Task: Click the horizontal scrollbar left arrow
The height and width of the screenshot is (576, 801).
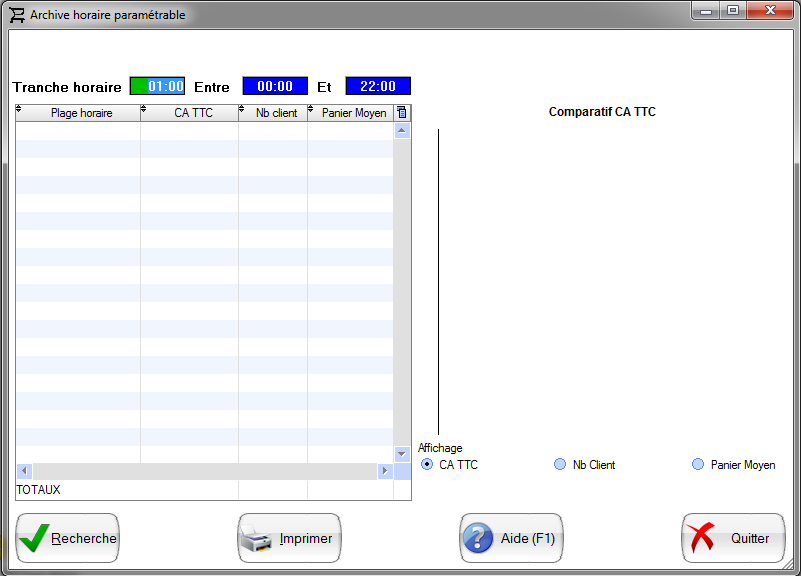Action: point(24,471)
